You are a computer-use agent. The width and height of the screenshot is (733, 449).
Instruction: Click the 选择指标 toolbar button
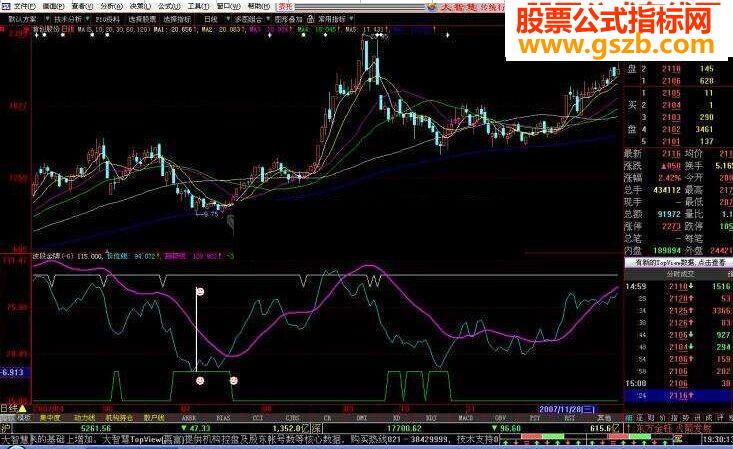pyautogui.click(x=177, y=19)
